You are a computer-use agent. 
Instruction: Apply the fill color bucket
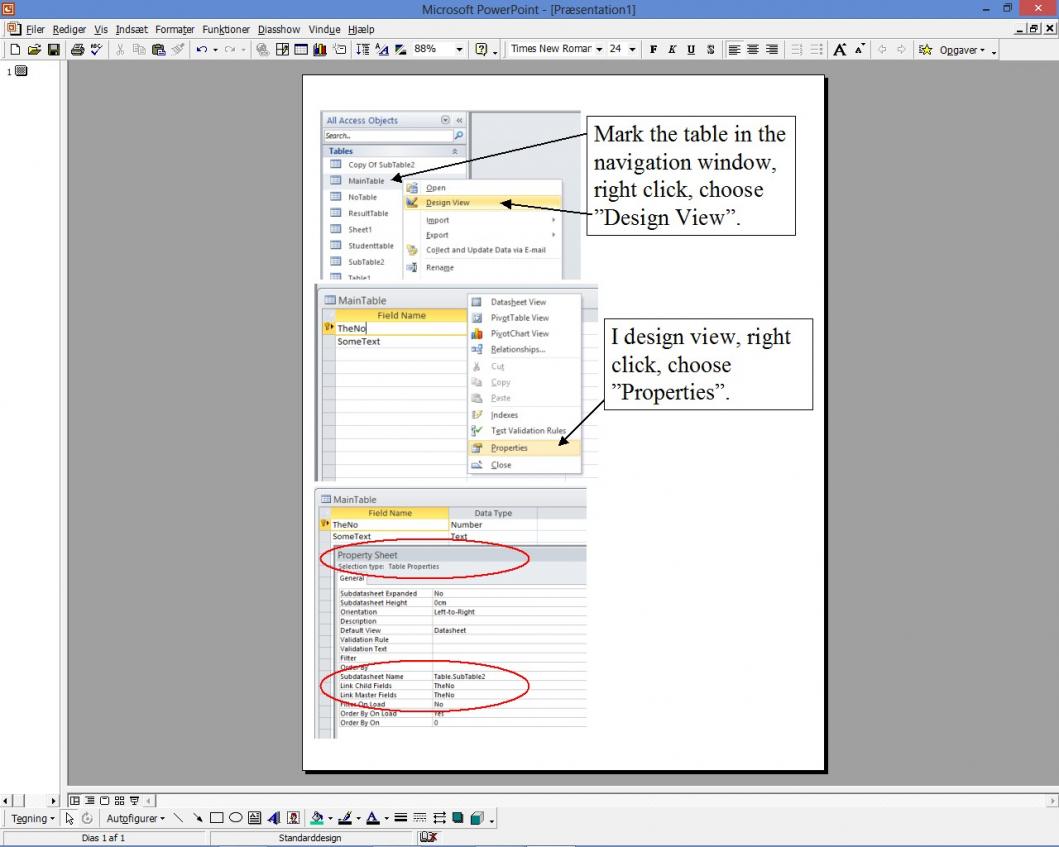[x=317, y=818]
